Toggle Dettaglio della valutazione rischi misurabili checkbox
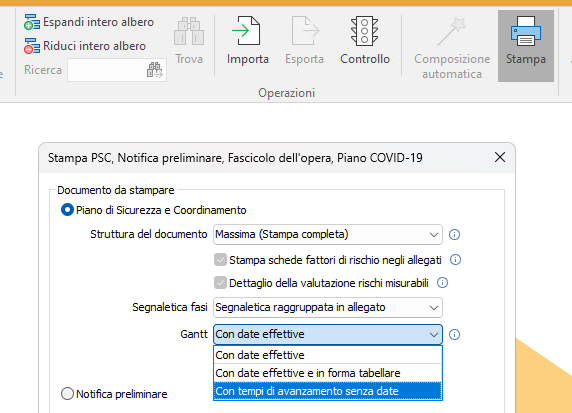Viewport: 572px width, 413px height. pyautogui.click(x=220, y=283)
